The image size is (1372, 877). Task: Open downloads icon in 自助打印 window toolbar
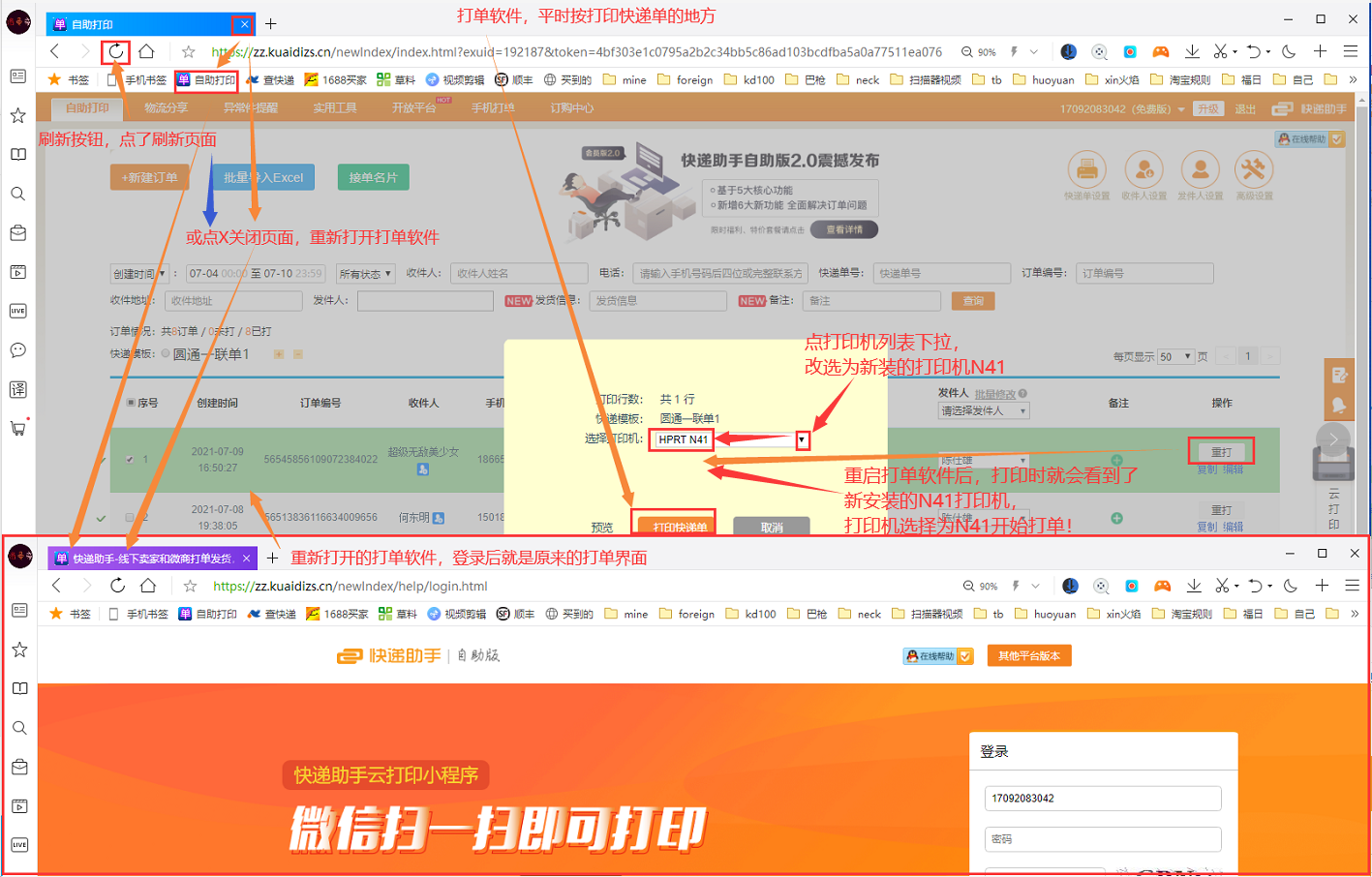pyautogui.click(x=1192, y=51)
